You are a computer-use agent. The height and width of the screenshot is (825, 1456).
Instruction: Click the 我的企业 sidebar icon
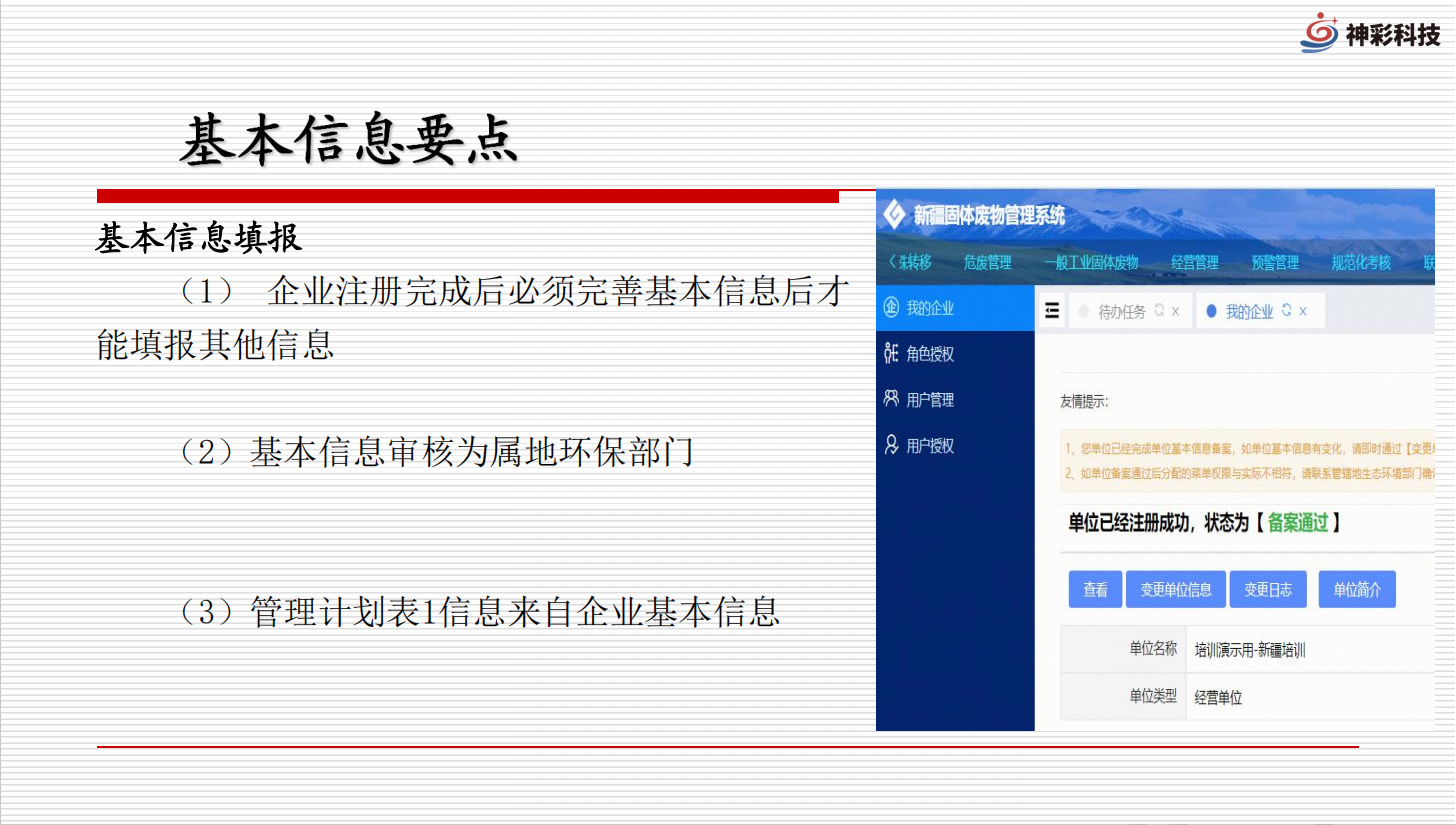pyautogui.click(x=891, y=308)
